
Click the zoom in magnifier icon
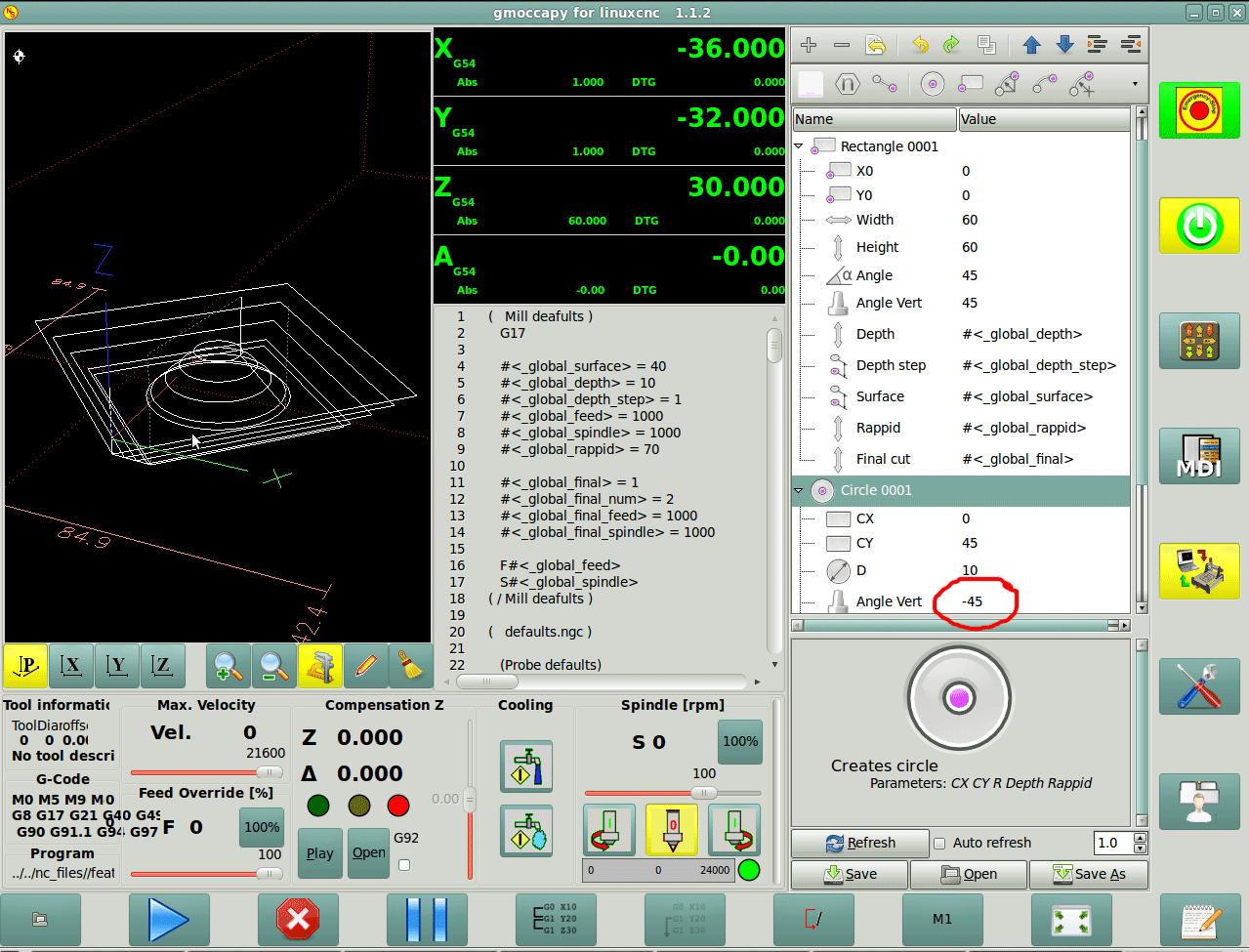click(x=228, y=666)
